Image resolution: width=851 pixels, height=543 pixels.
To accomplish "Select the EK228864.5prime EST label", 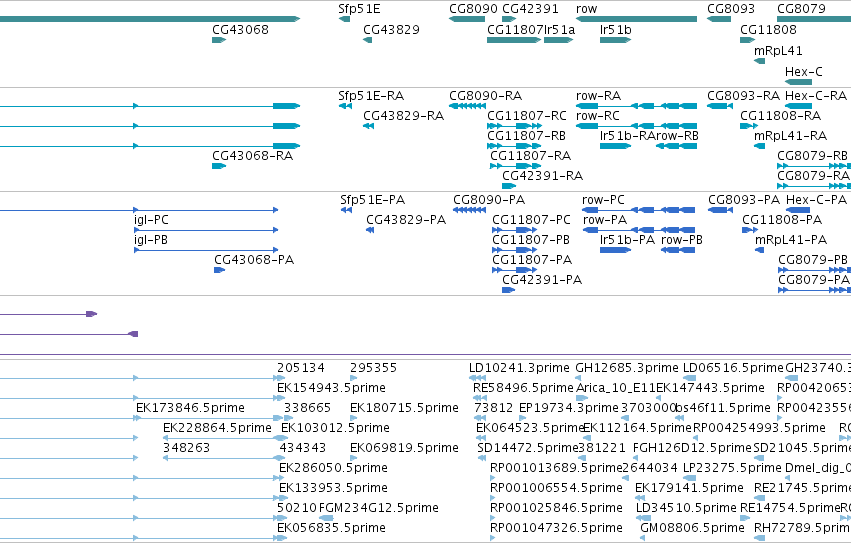I will point(217,428).
